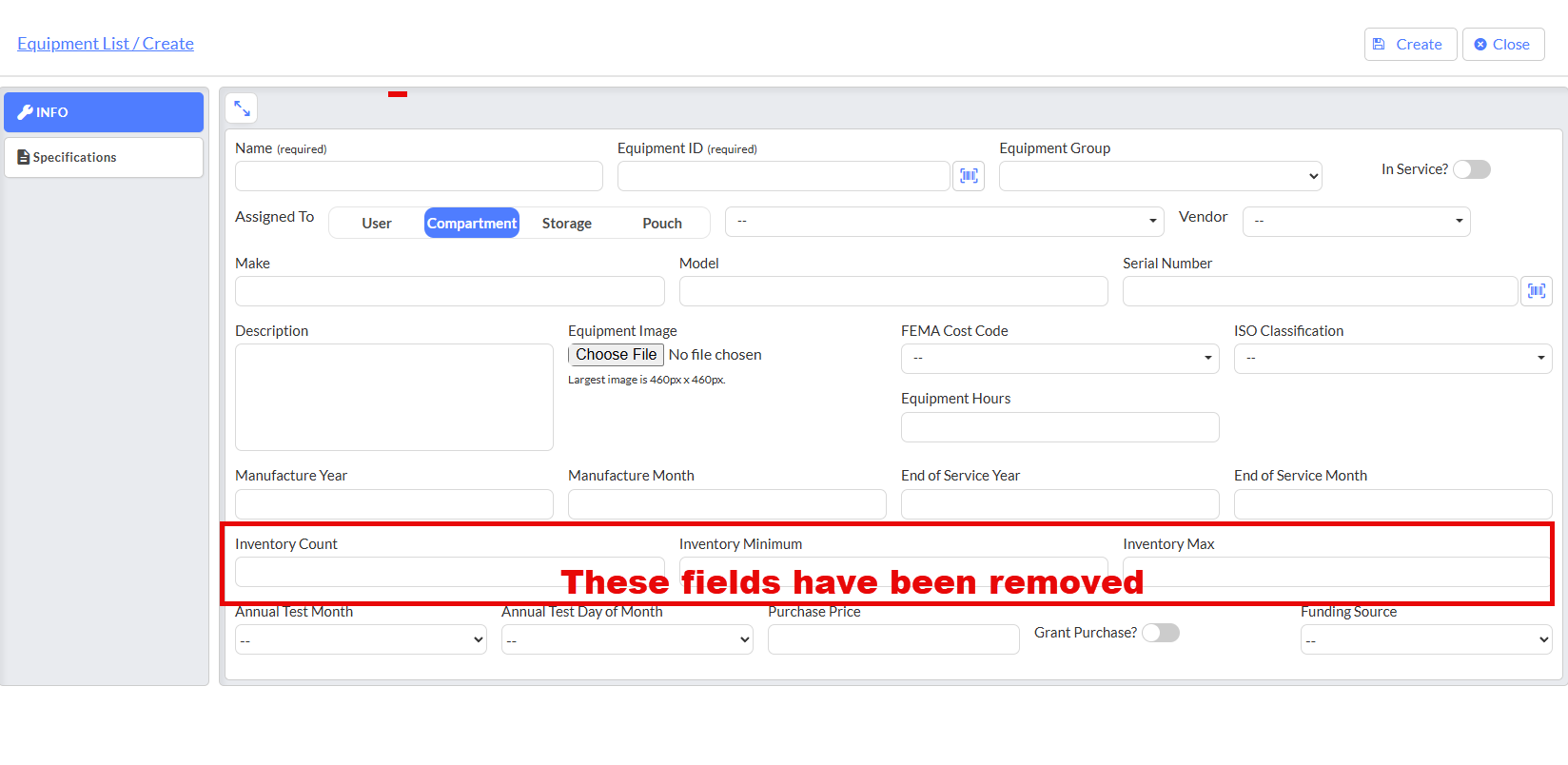
Task: Switch to the INFO tab
Action: click(104, 112)
